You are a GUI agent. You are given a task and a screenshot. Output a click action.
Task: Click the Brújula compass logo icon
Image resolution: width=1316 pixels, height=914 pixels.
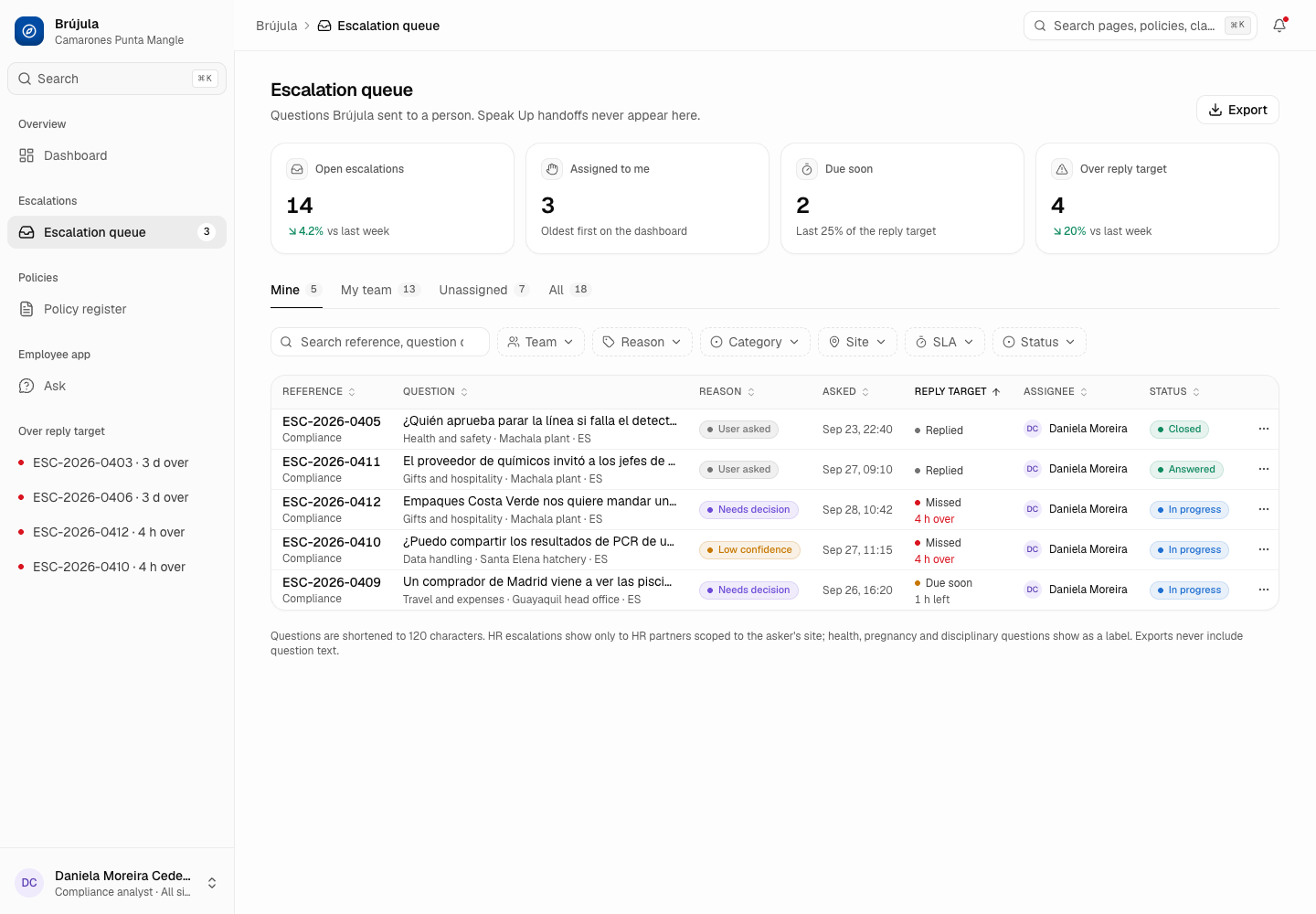[x=29, y=31]
